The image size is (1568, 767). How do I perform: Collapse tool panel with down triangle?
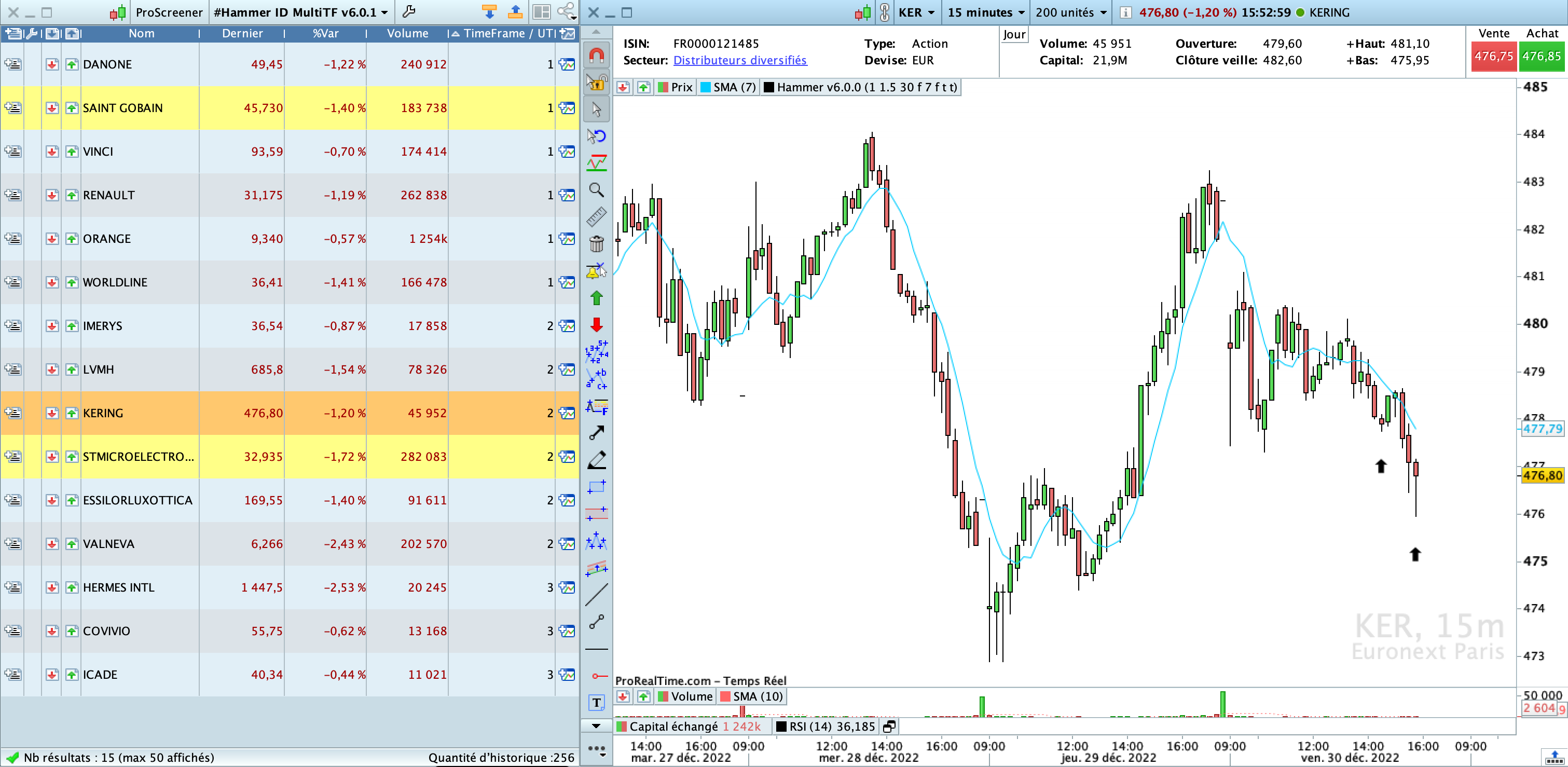tap(597, 725)
